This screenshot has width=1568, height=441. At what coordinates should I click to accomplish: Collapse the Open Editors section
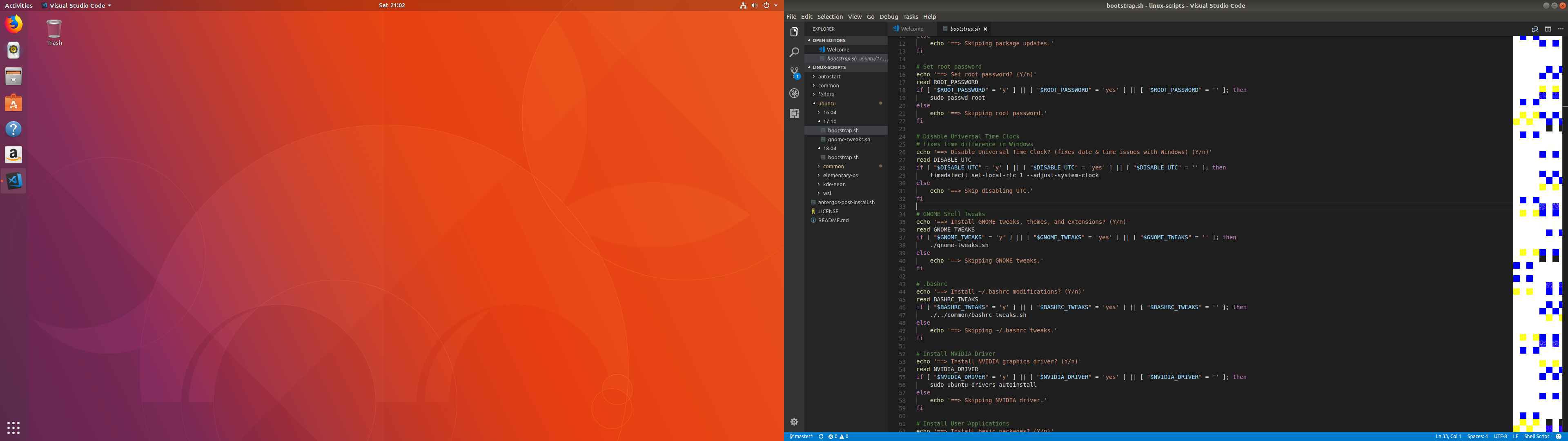(846, 40)
